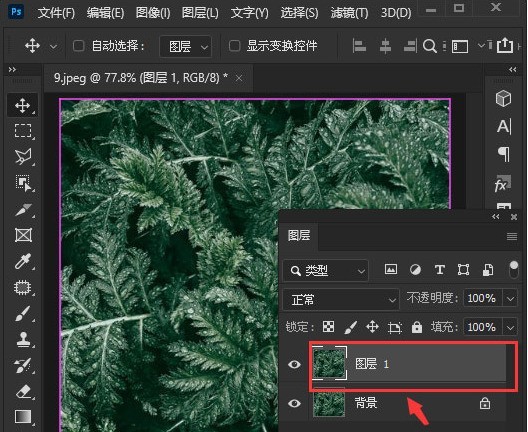This screenshot has width=528, height=432.
Task: Open the 文字(Y) menu
Action: click(x=250, y=13)
